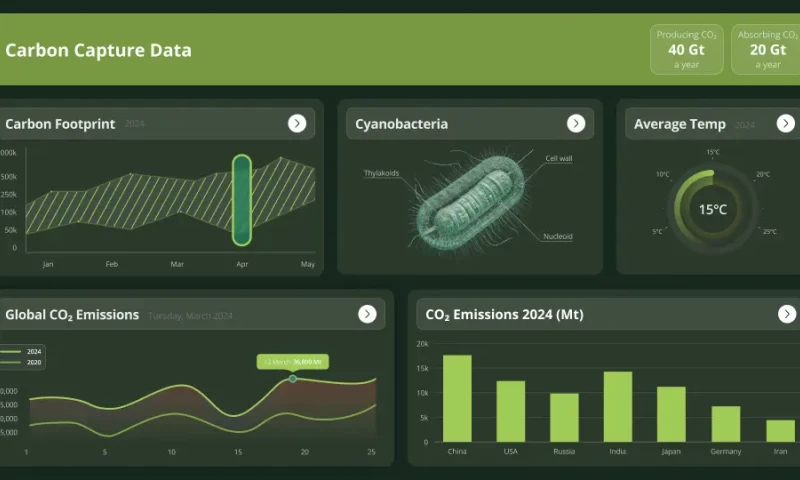The width and height of the screenshot is (800, 480).
Task: Open Global CO₂ Emissions arrow button
Action: pos(367,314)
